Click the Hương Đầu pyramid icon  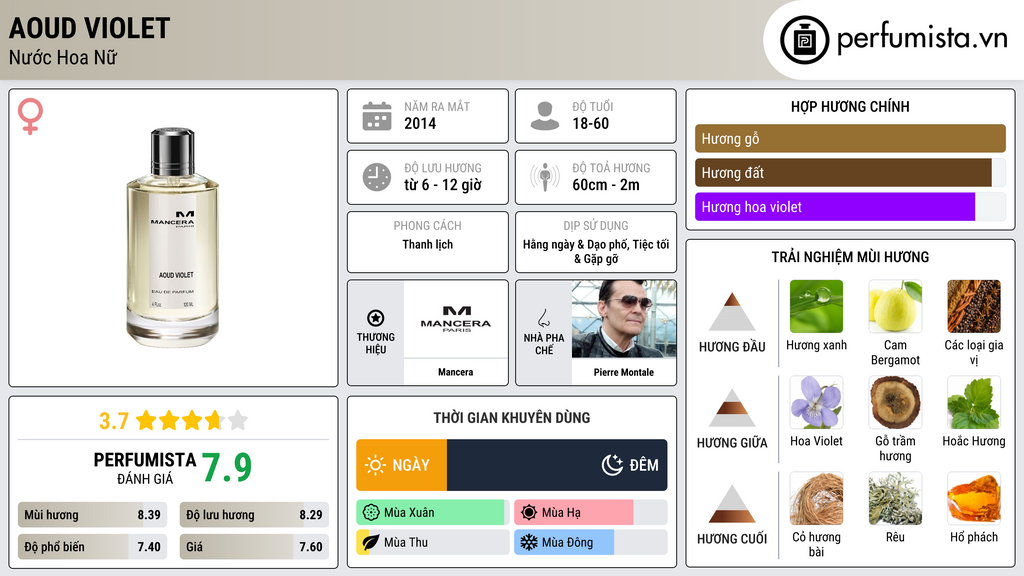coord(732,312)
